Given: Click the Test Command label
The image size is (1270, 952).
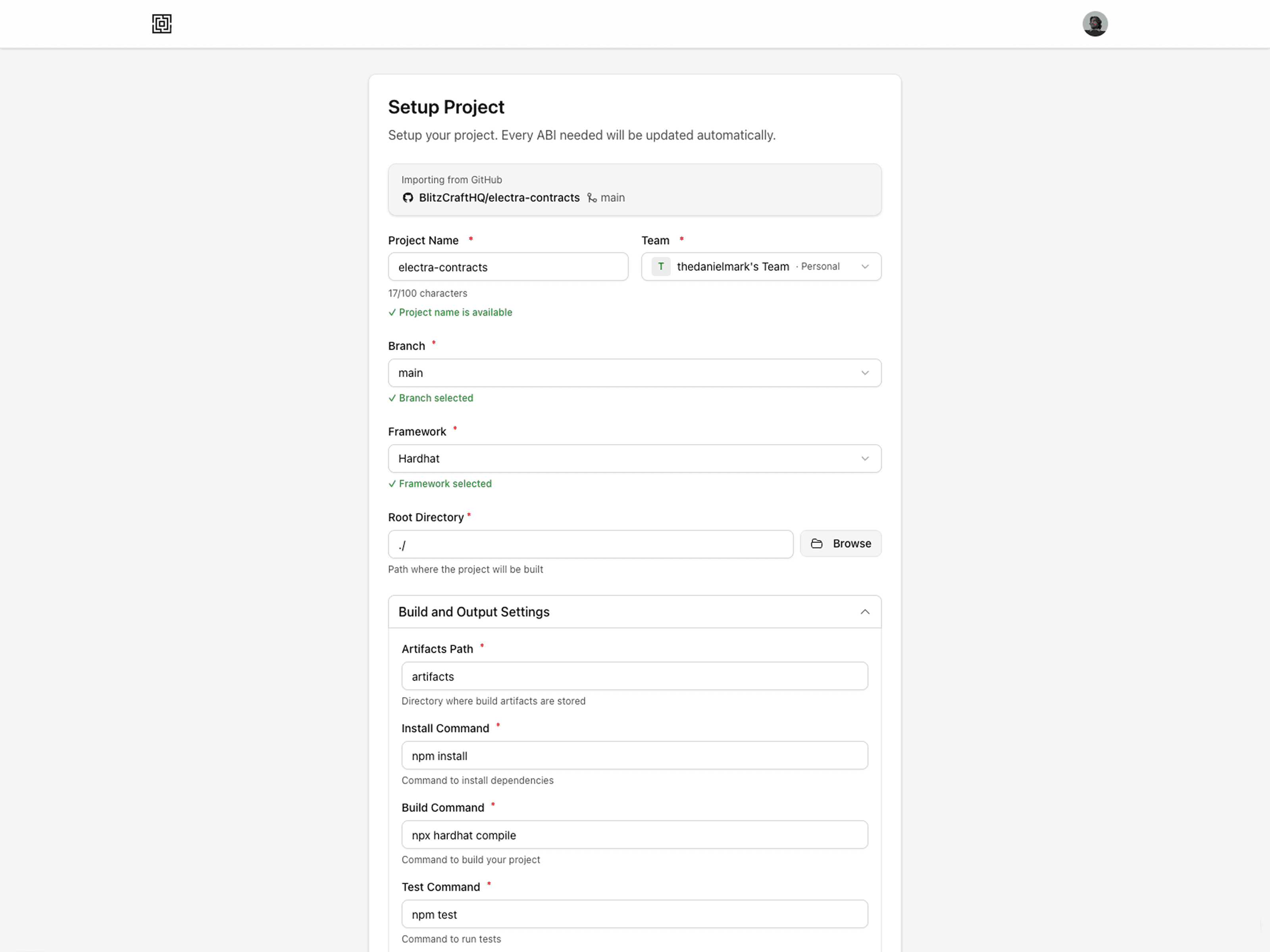Looking at the screenshot, I should 441,887.
